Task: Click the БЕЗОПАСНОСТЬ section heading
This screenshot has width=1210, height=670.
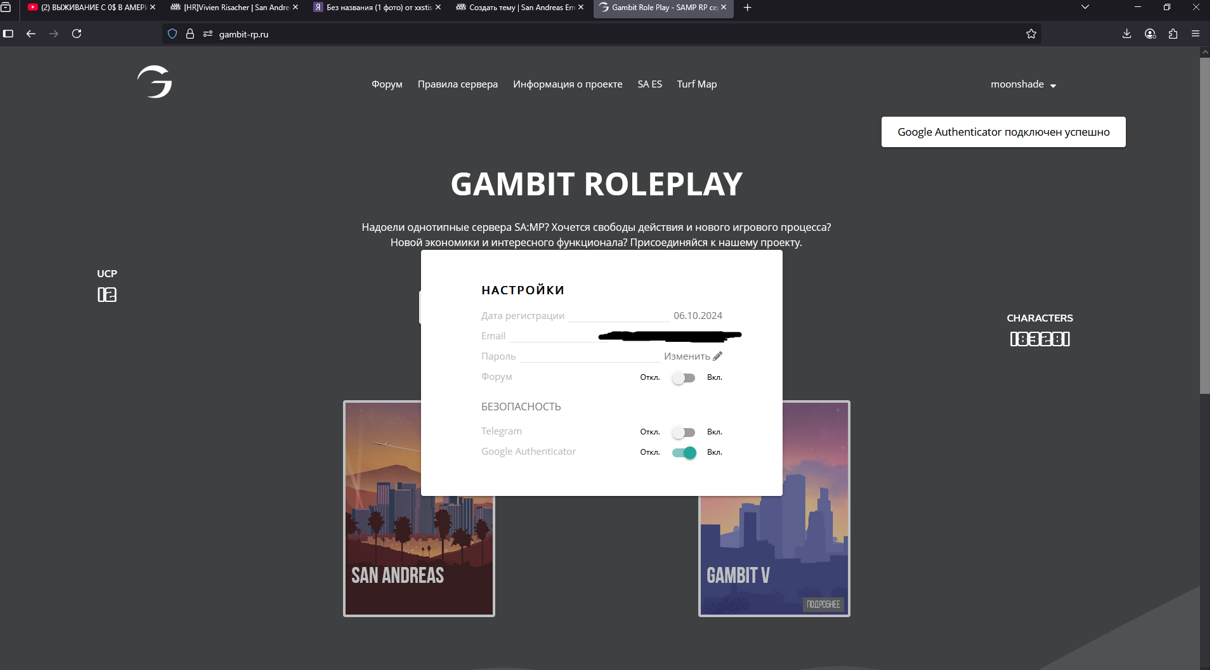Action: [x=521, y=407]
